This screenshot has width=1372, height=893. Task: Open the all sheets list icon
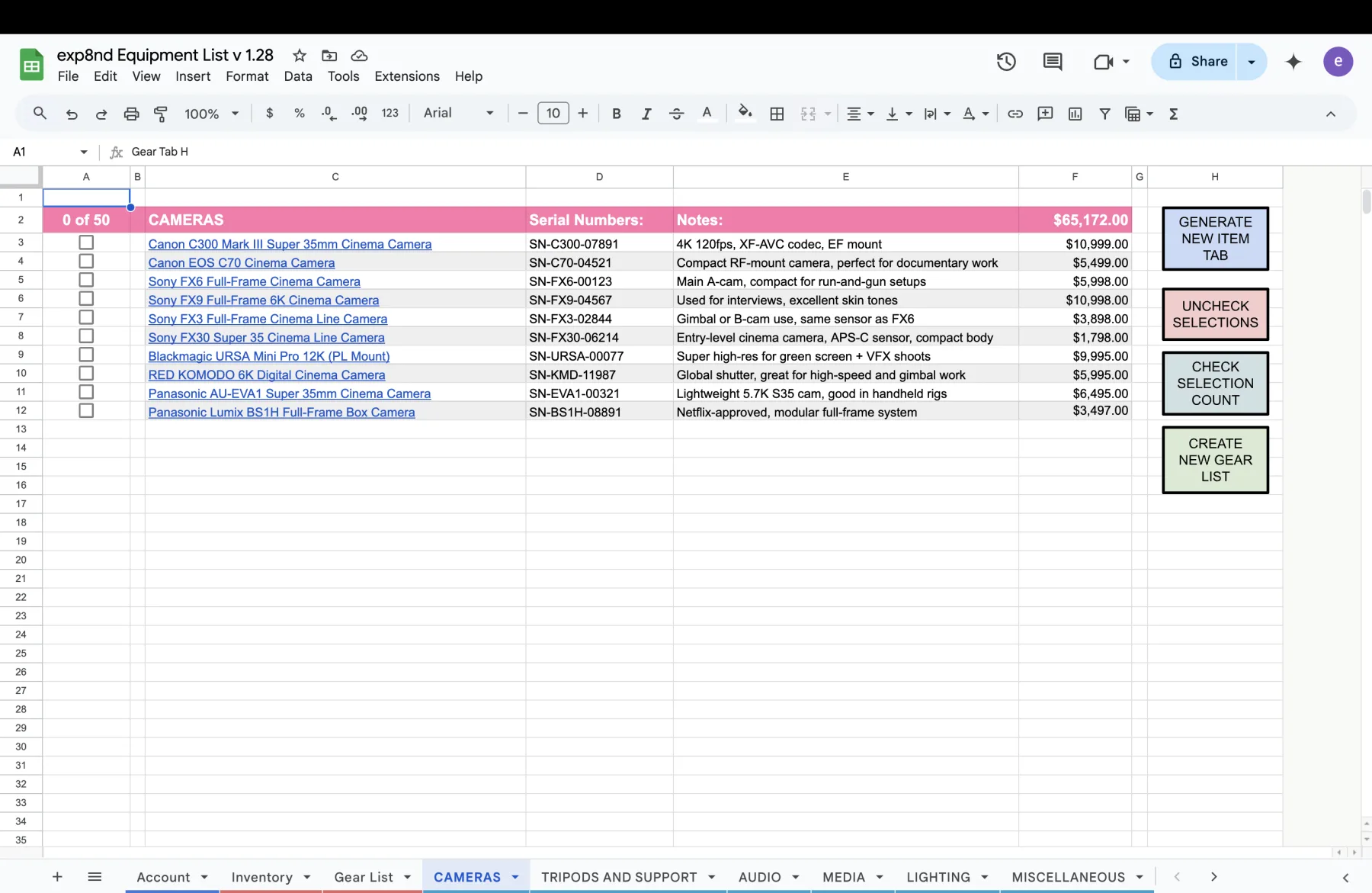tap(95, 877)
